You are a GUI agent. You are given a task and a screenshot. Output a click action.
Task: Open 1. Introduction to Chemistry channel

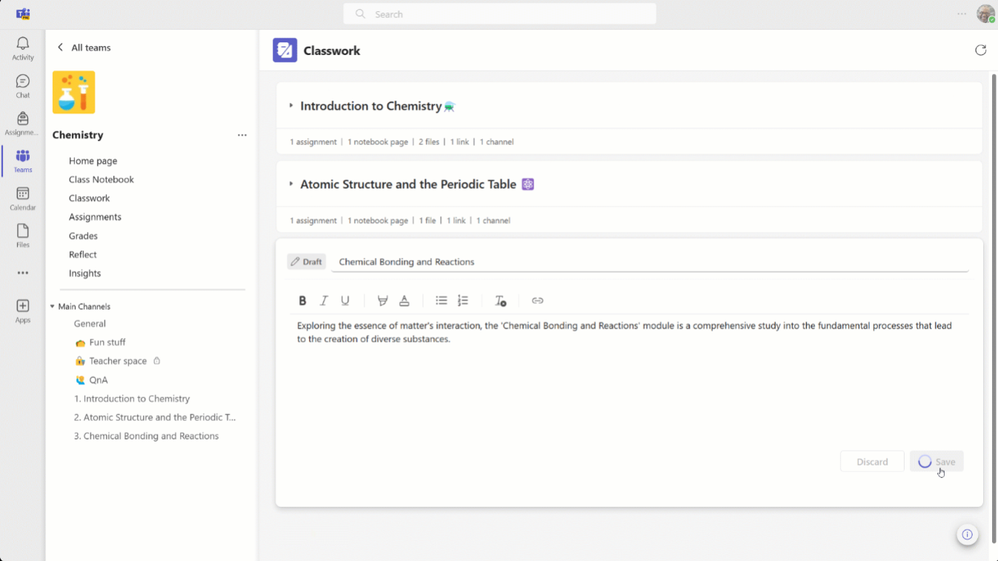pyautogui.click(x=132, y=399)
